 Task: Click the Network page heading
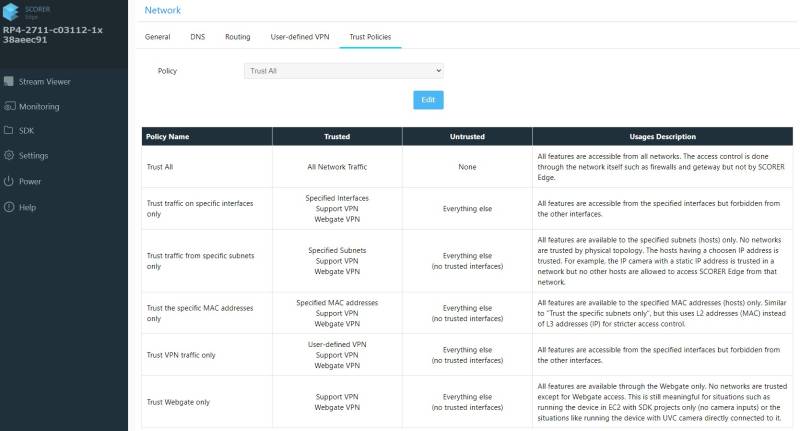pos(163,10)
